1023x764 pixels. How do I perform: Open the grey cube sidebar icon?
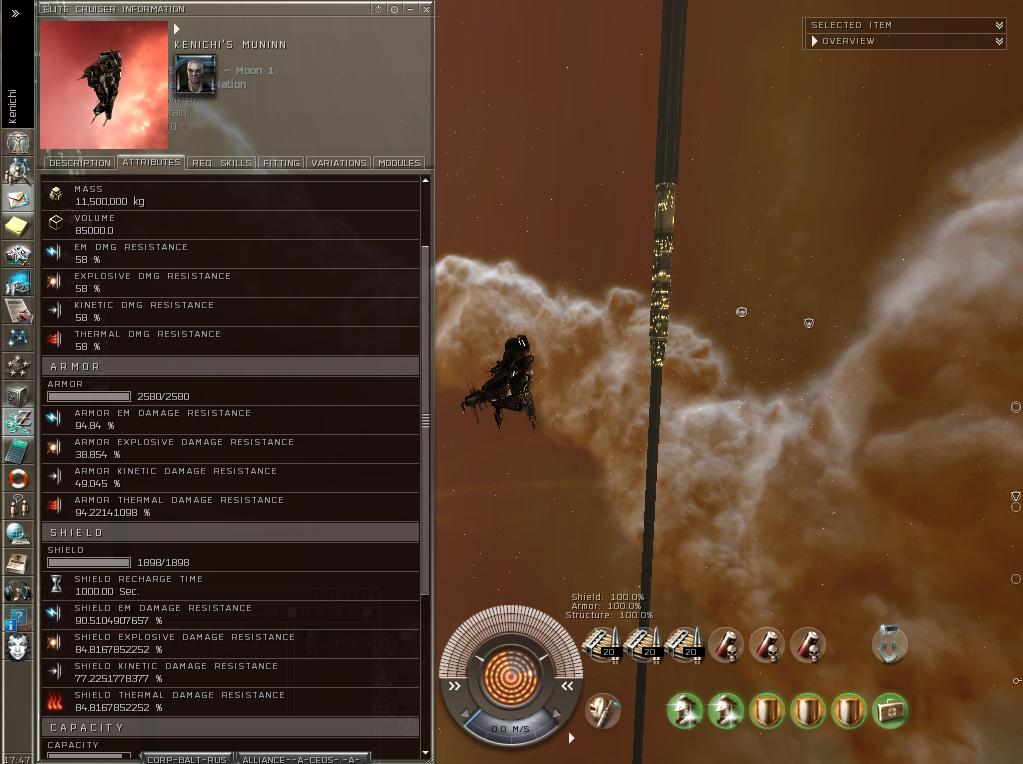(18, 393)
